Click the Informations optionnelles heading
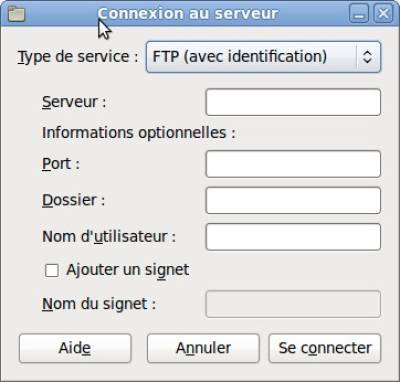Viewport: 400px width, 382px height. (139, 133)
